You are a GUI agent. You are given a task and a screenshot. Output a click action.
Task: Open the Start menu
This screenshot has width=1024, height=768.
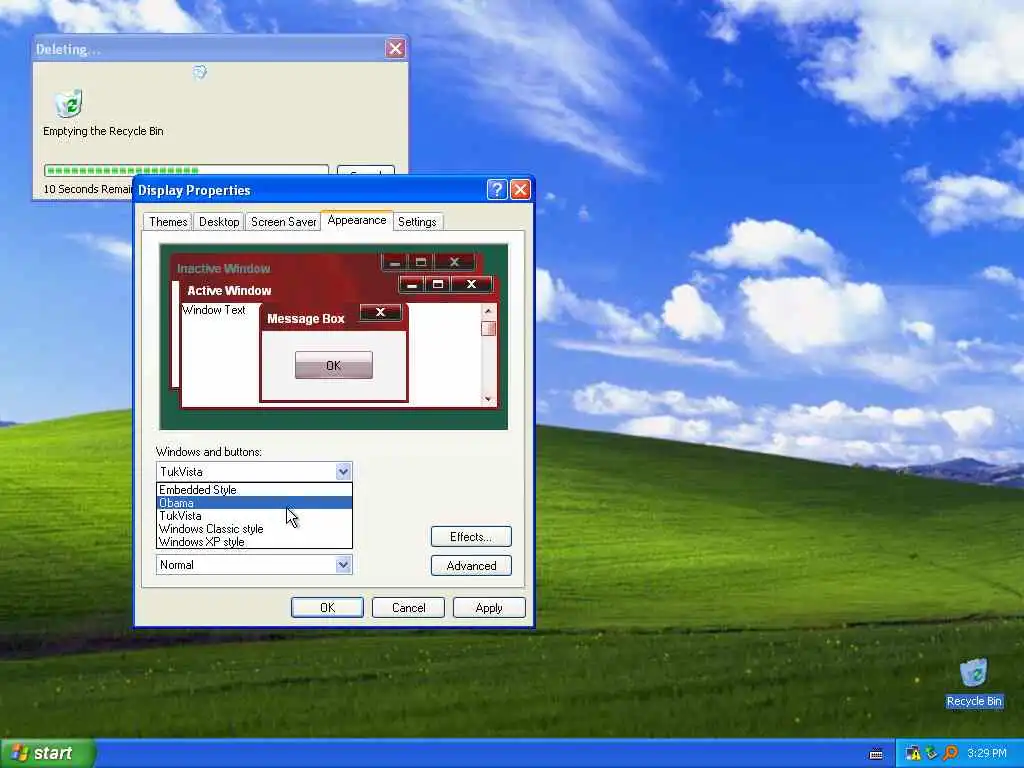(47, 753)
